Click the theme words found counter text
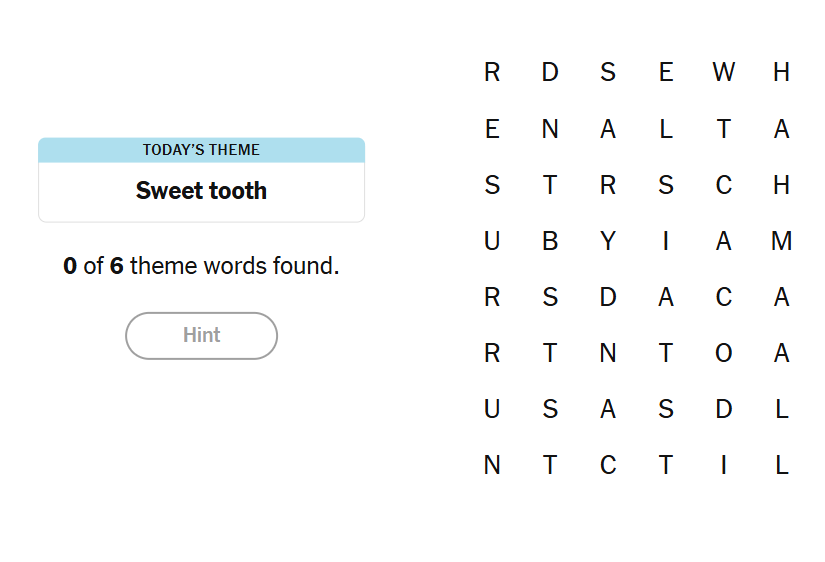 tap(201, 266)
